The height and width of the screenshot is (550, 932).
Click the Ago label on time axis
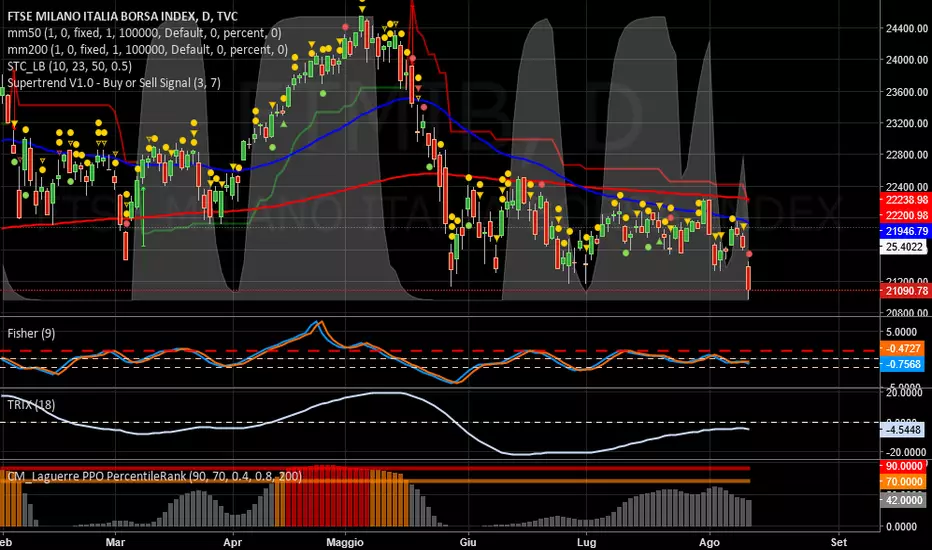click(709, 542)
